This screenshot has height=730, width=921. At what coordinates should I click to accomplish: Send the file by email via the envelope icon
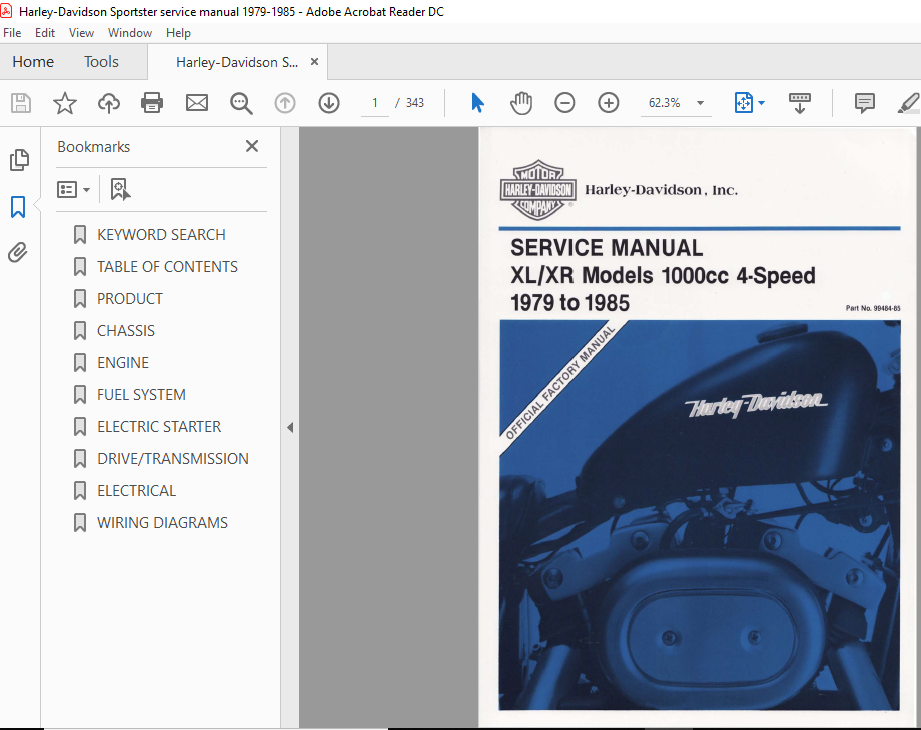click(x=197, y=103)
